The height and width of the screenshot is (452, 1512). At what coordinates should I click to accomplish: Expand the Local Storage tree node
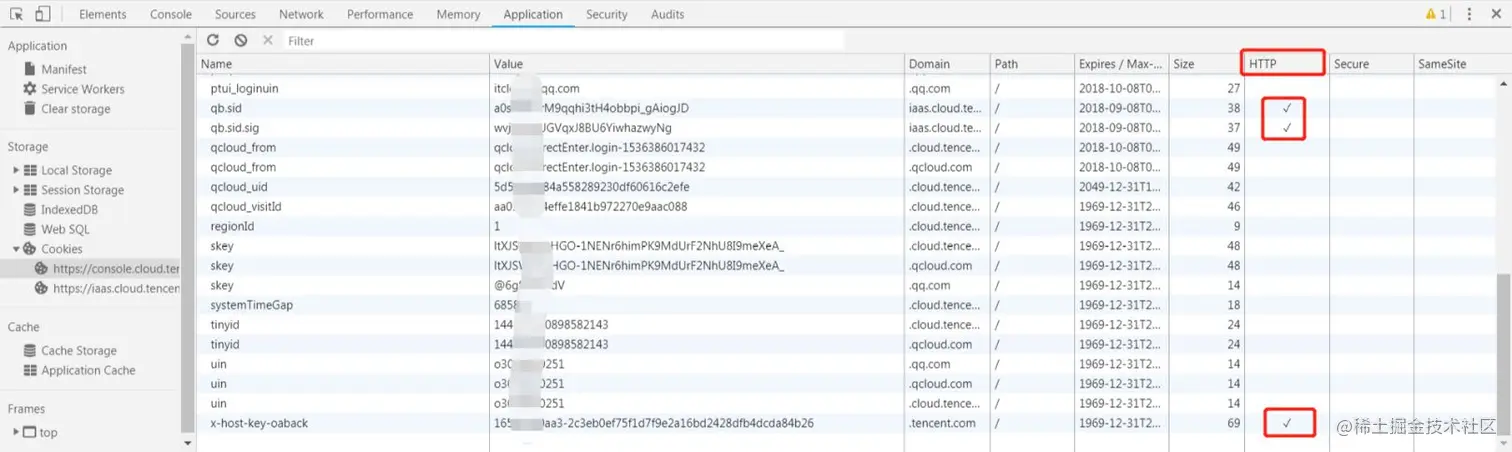point(16,170)
